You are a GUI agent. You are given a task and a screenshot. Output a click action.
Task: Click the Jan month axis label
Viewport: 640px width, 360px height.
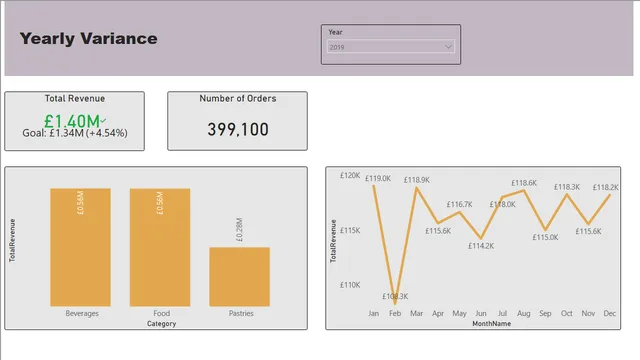(x=373, y=313)
